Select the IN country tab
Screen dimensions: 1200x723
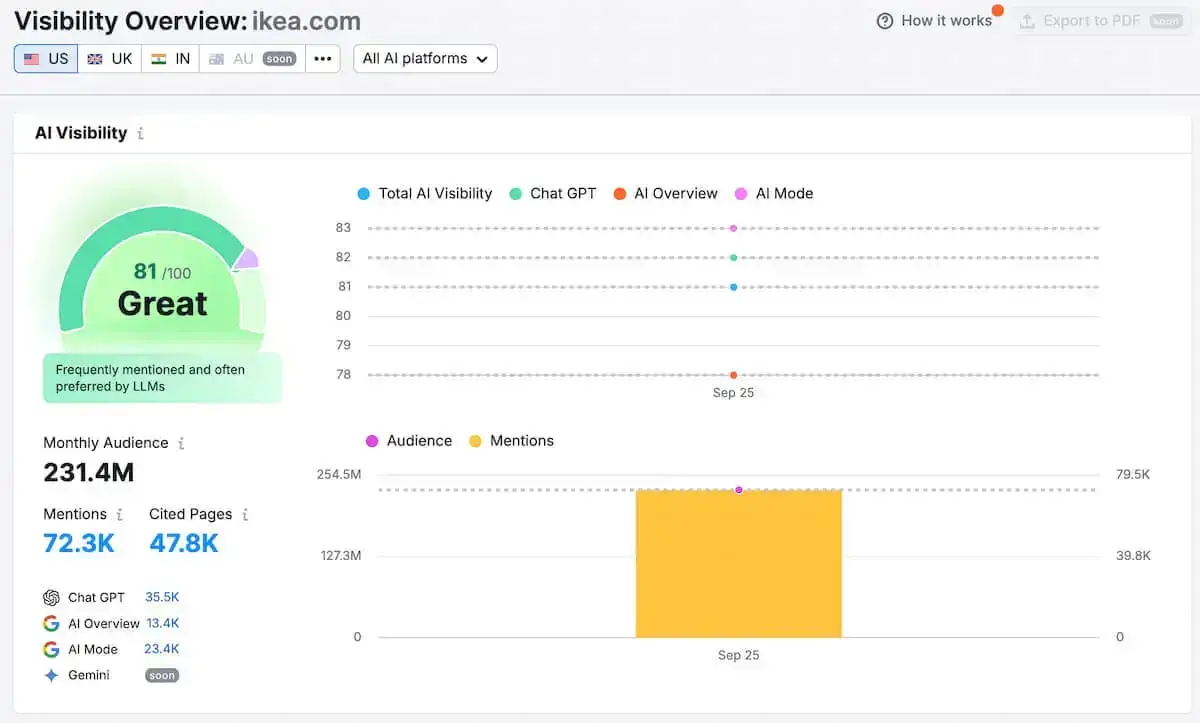coord(170,58)
